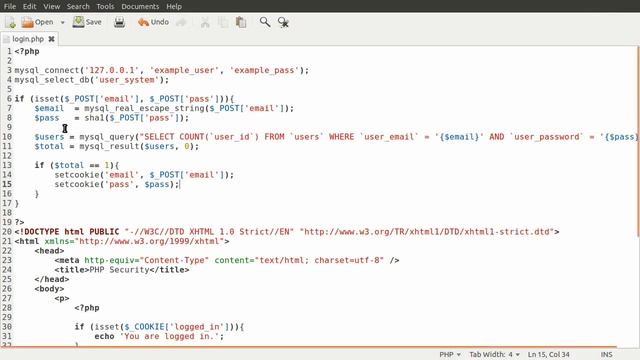Copy selection with the copy icon

(x=223, y=22)
